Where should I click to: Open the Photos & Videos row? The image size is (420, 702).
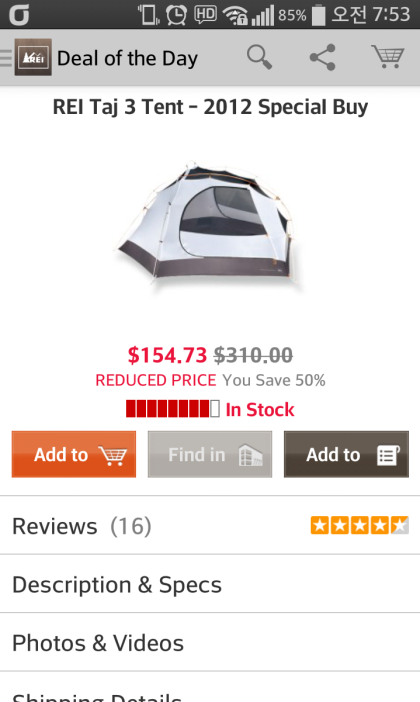[x=210, y=642]
